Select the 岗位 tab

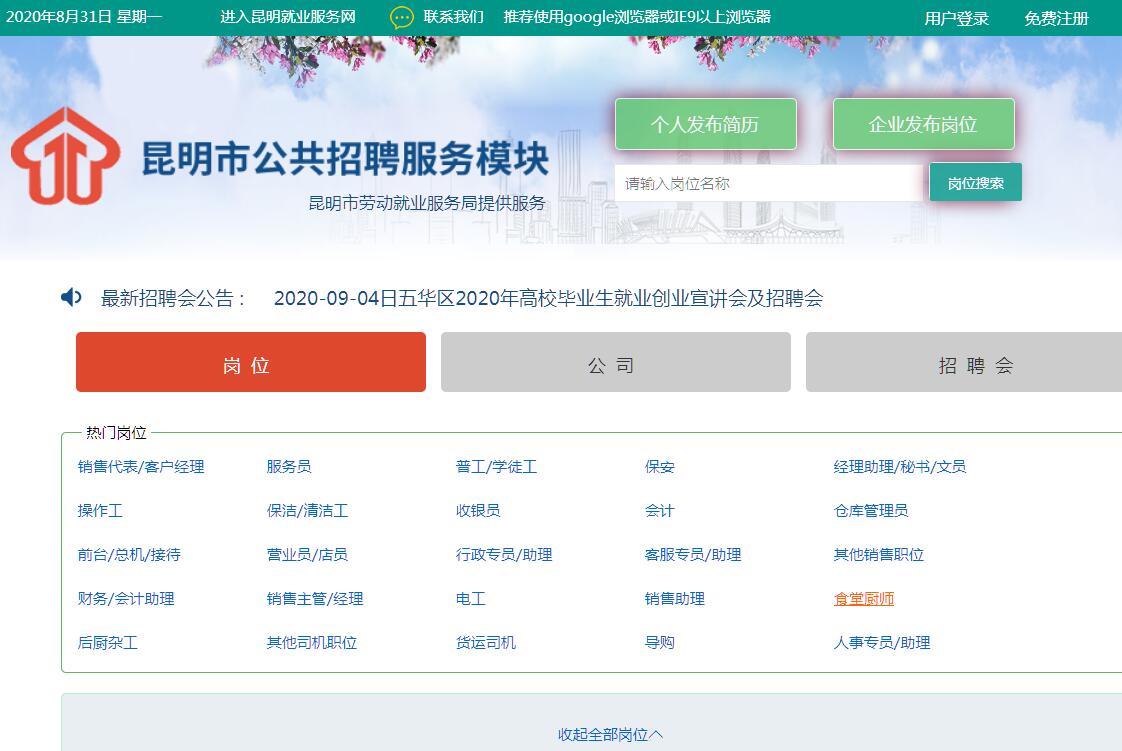coord(250,362)
